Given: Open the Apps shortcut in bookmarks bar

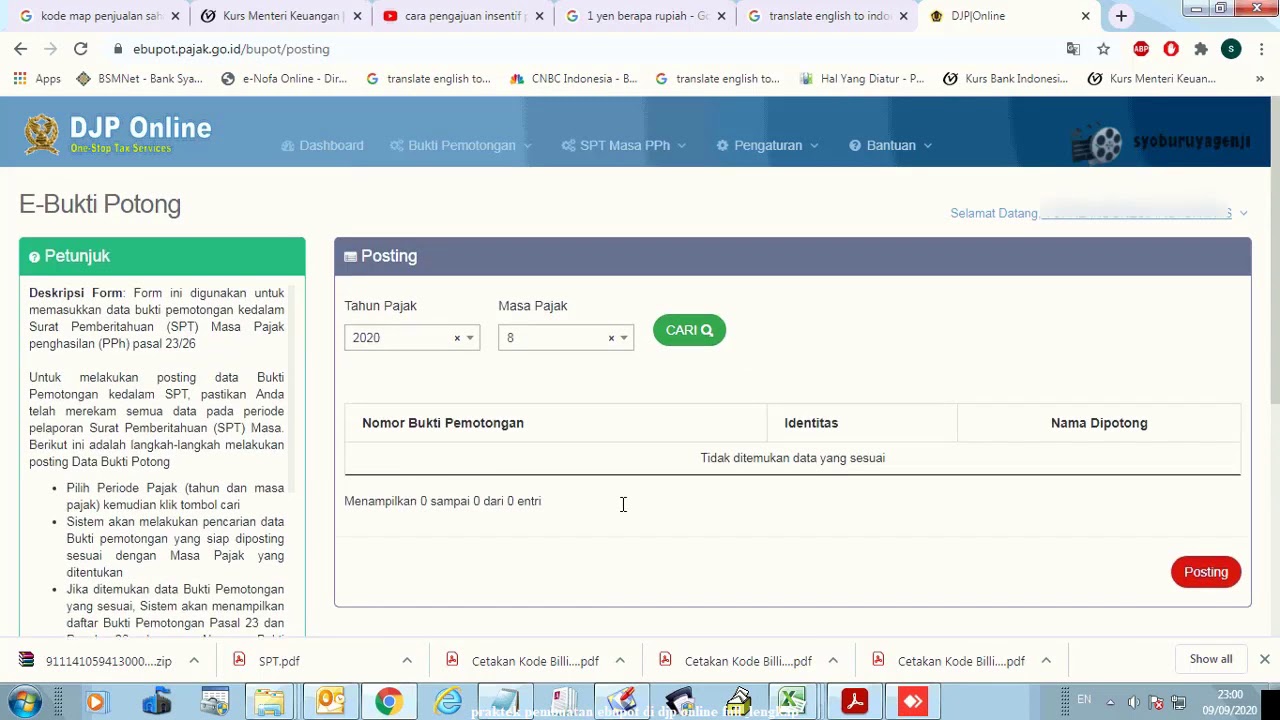Looking at the screenshot, I should [x=37, y=78].
